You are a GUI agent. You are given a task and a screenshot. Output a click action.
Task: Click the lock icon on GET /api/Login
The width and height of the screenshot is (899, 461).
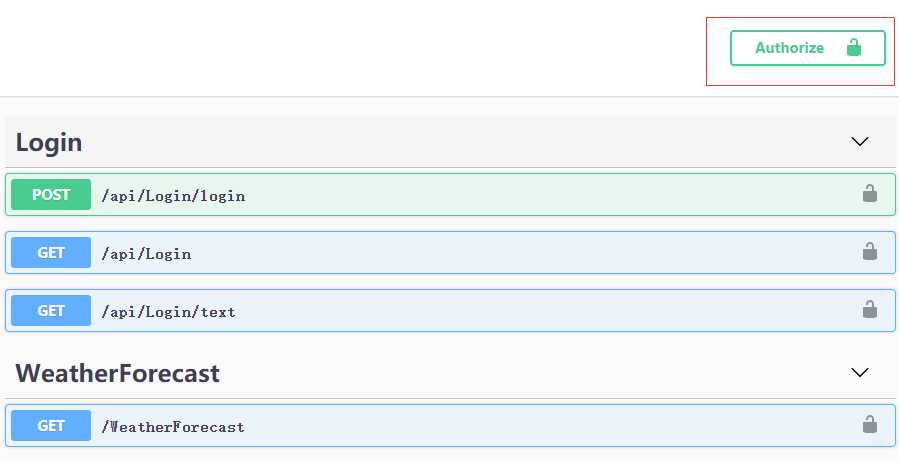(869, 252)
